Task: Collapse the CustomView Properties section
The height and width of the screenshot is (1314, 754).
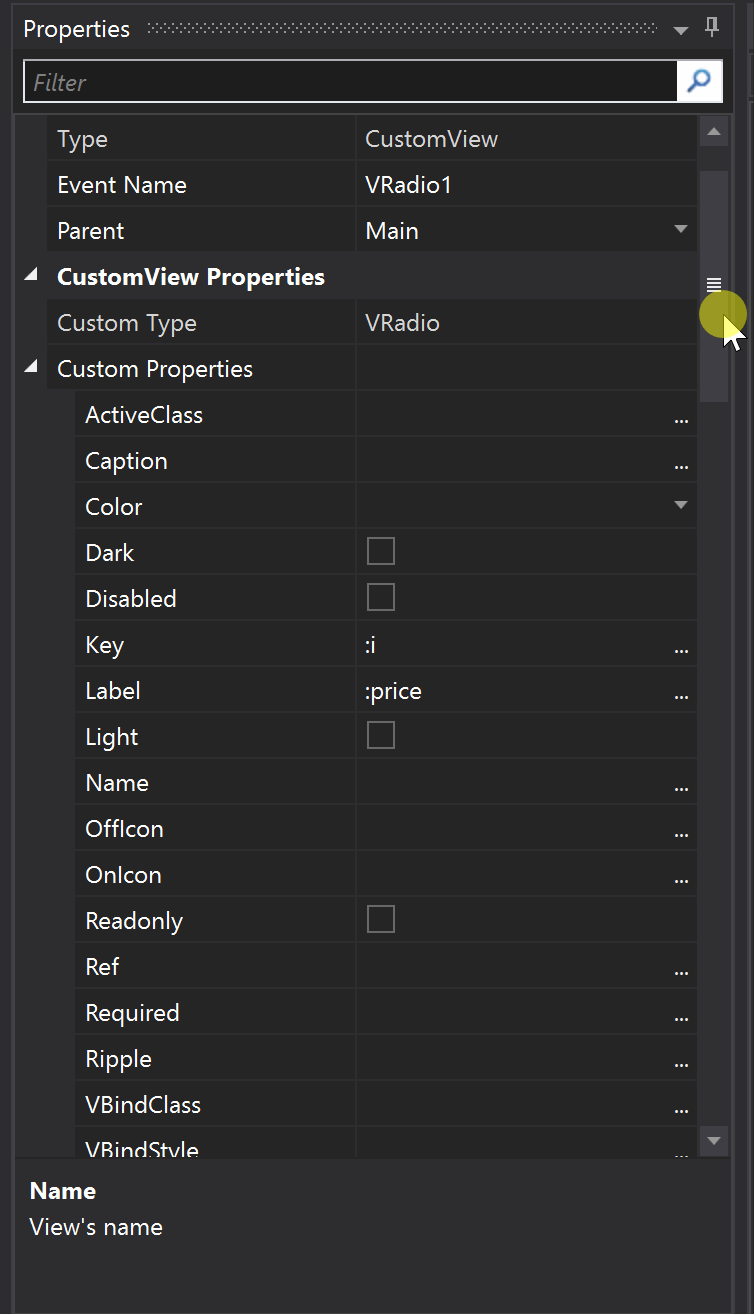Action: [x=31, y=276]
